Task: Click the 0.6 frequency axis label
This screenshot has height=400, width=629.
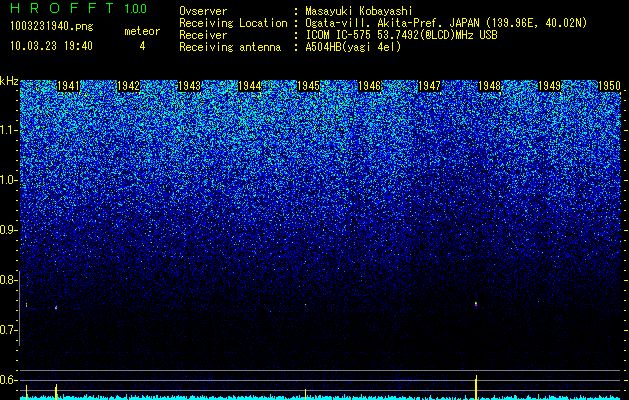Action: click(x=8, y=380)
